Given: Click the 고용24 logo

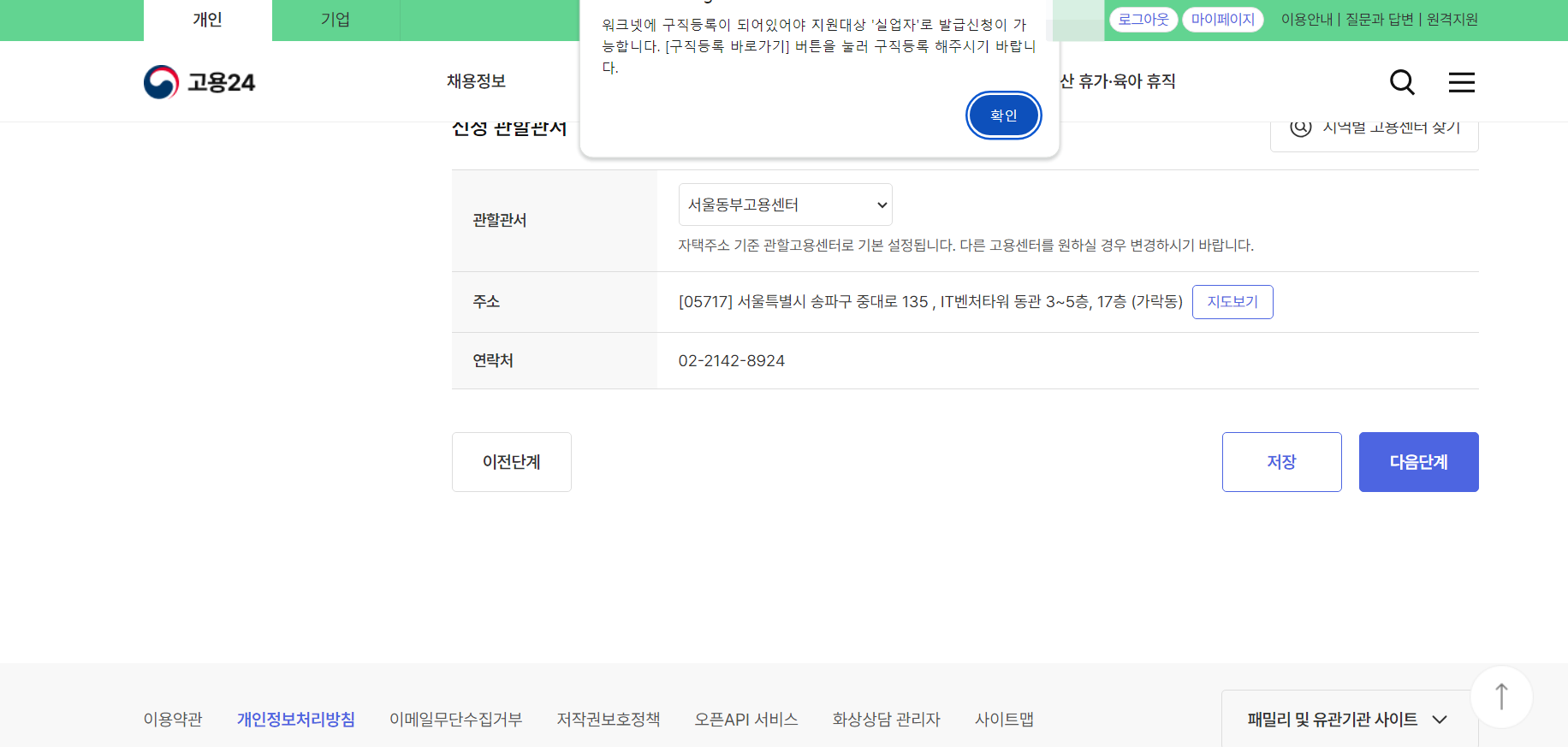Looking at the screenshot, I should [x=199, y=82].
